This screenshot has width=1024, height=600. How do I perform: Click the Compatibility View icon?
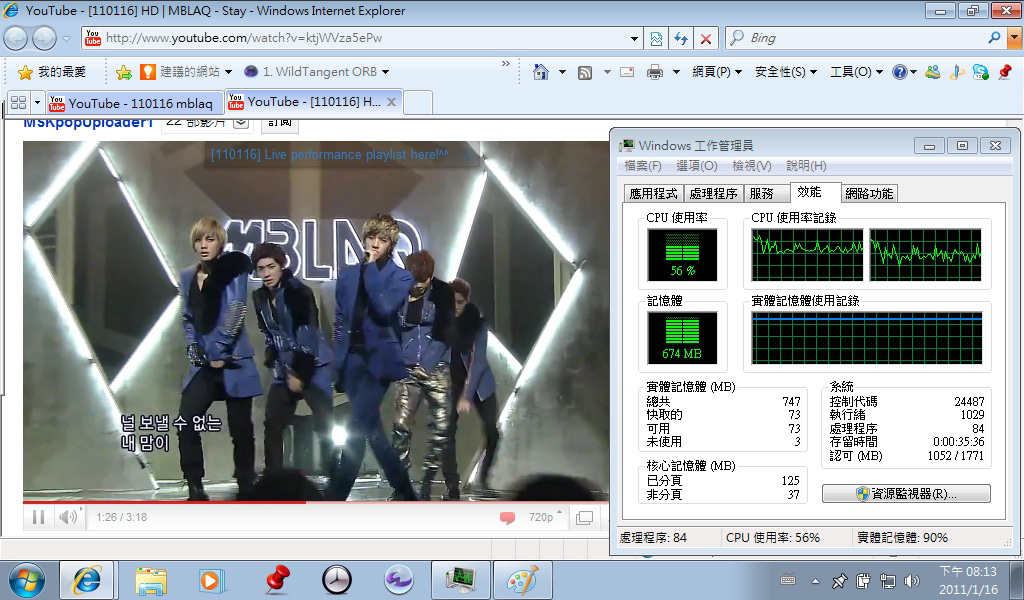click(x=656, y=39)
